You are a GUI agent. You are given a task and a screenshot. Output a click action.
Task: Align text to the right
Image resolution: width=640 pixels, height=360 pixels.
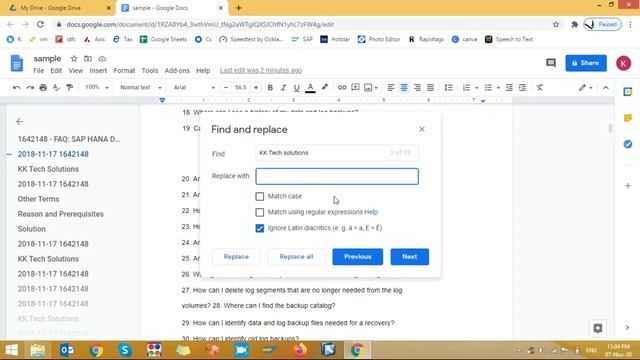click(x=417, y=87)
